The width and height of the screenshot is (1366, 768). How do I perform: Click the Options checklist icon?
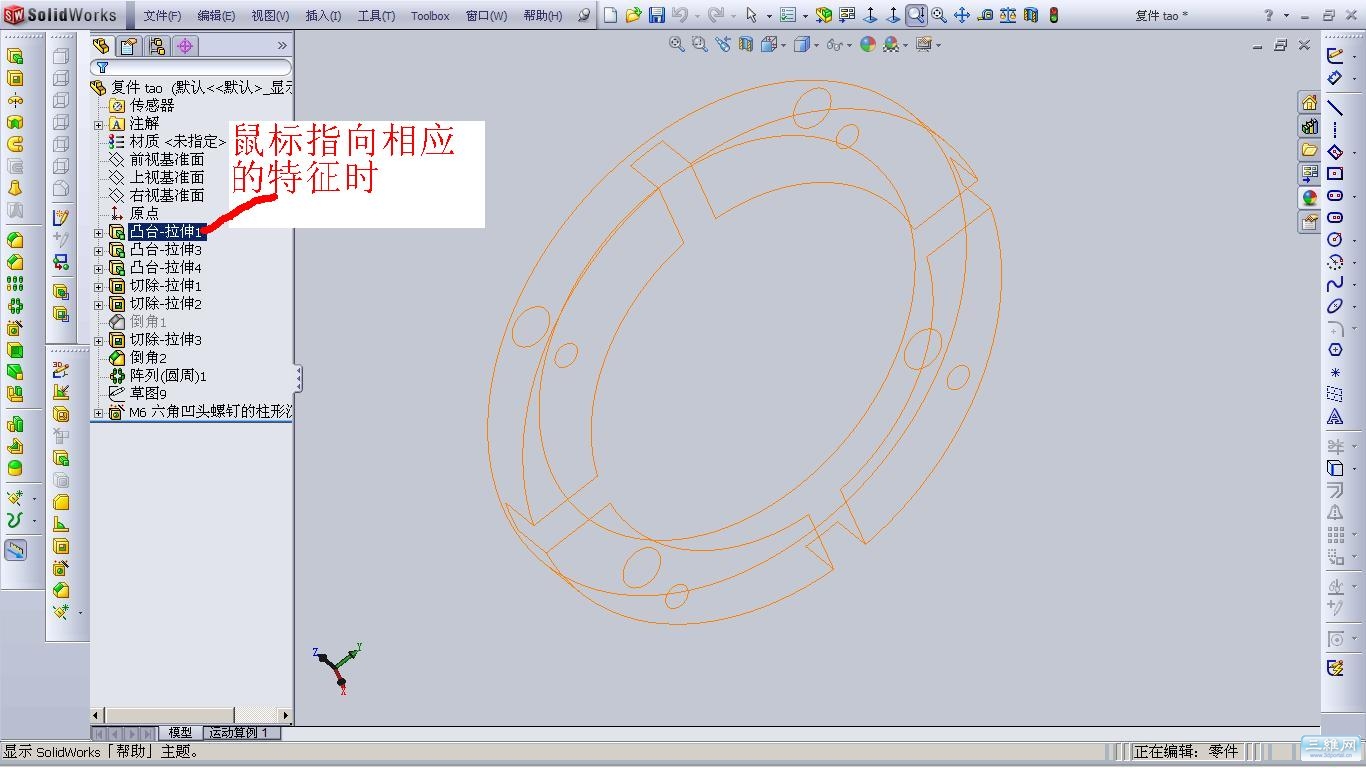(788, 15)
